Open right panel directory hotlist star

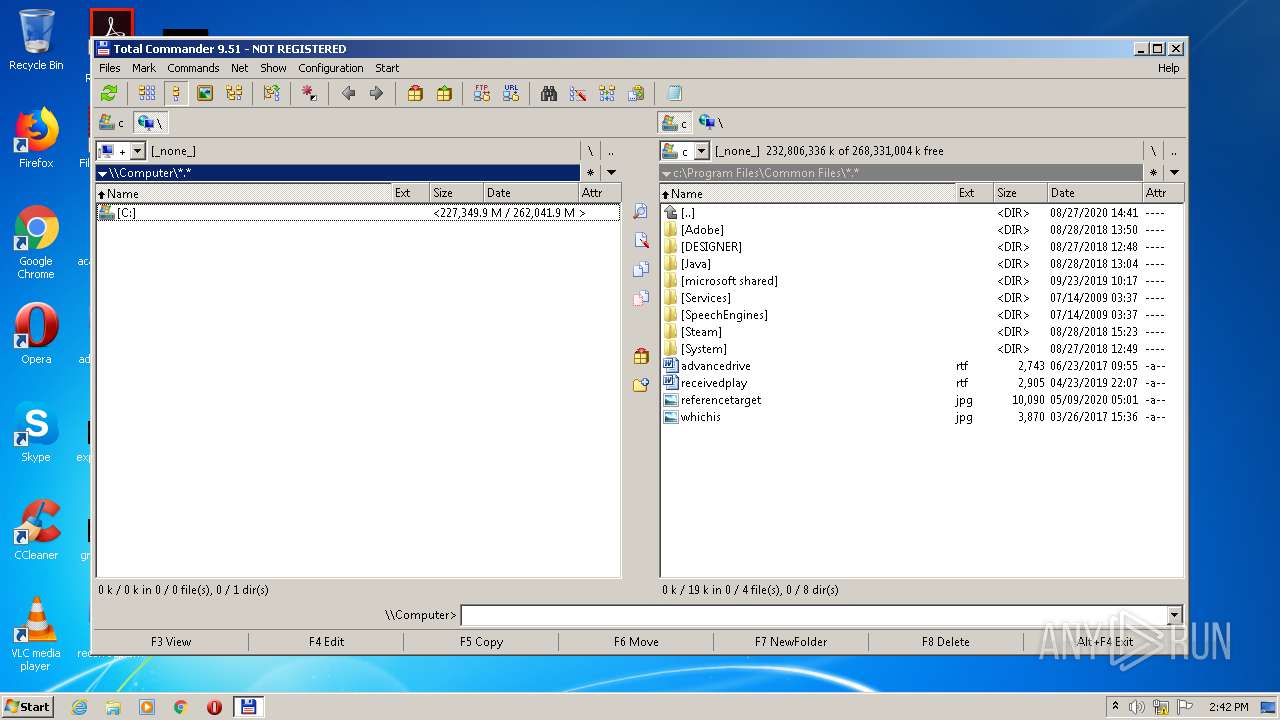[1154, 173]
